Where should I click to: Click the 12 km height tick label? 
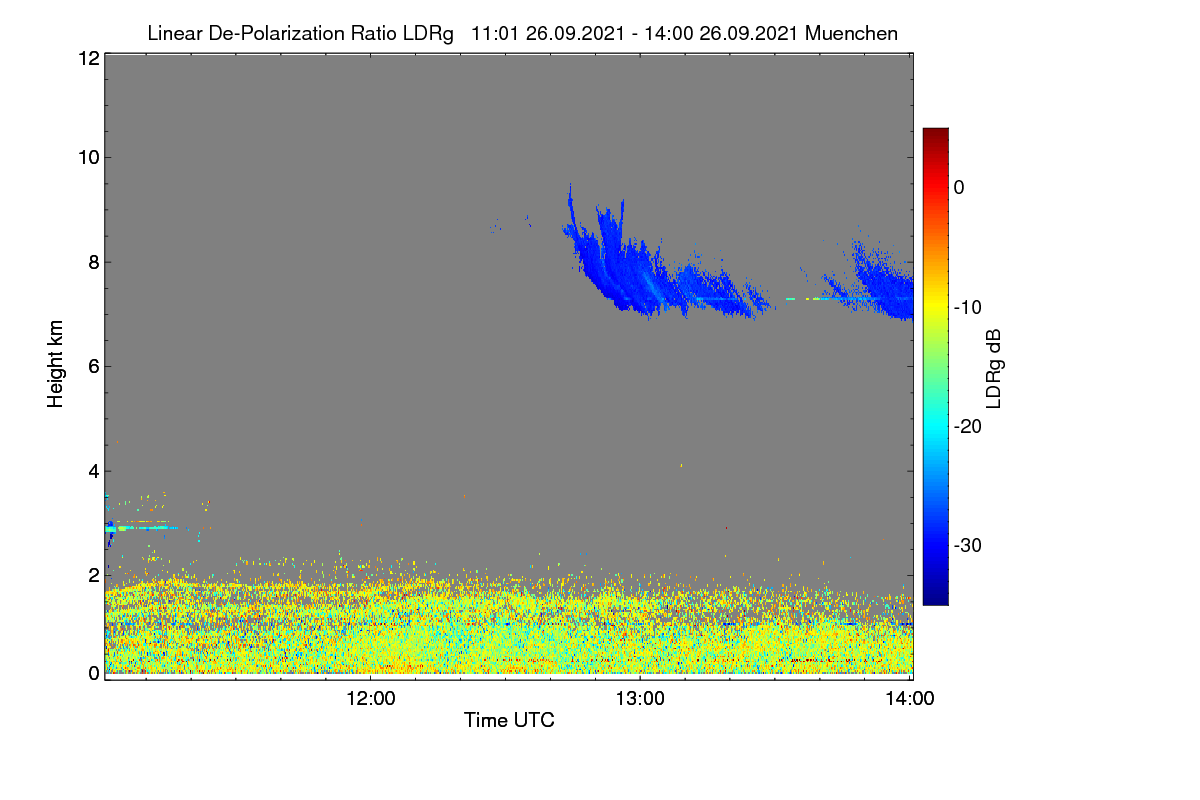88,58
